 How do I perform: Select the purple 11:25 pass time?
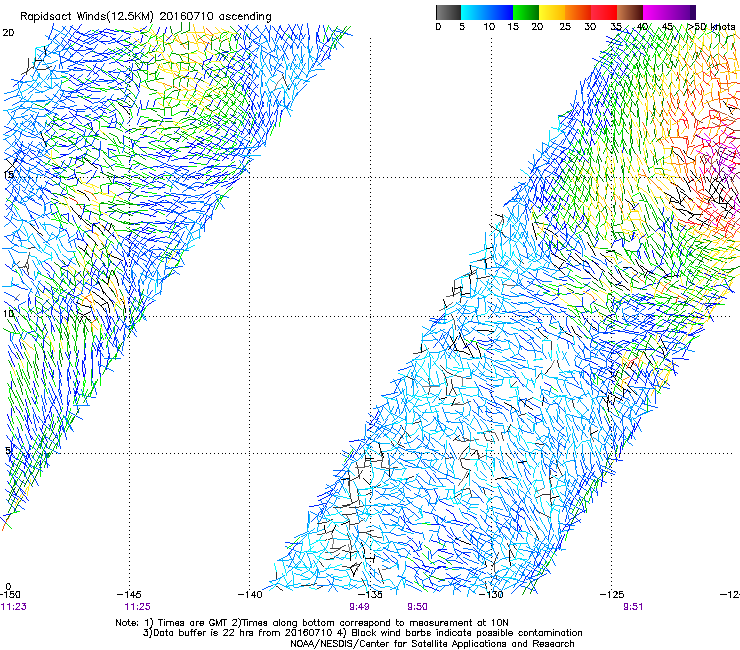[x=137, y=607]
